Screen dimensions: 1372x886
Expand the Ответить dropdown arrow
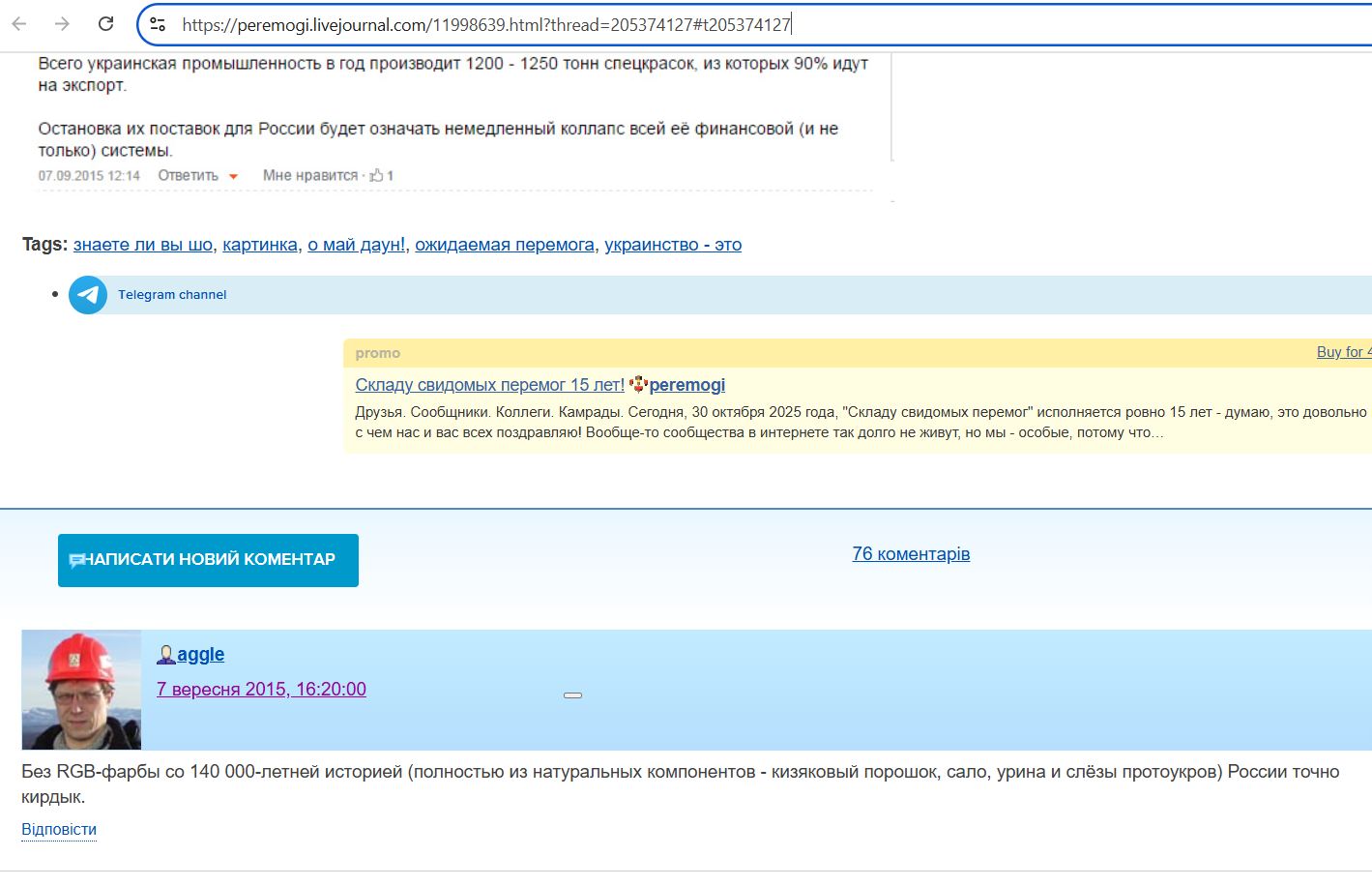tap(233, 176)
